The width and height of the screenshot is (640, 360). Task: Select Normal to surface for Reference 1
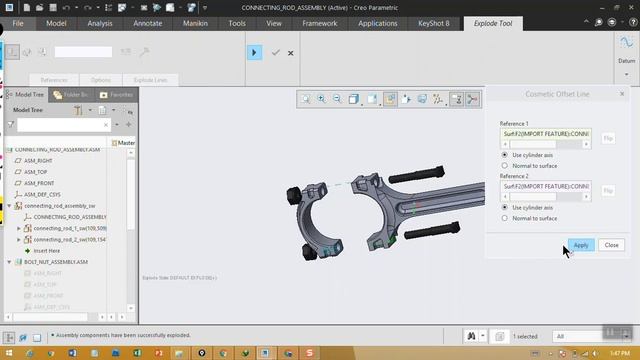(x=505, y=166)
